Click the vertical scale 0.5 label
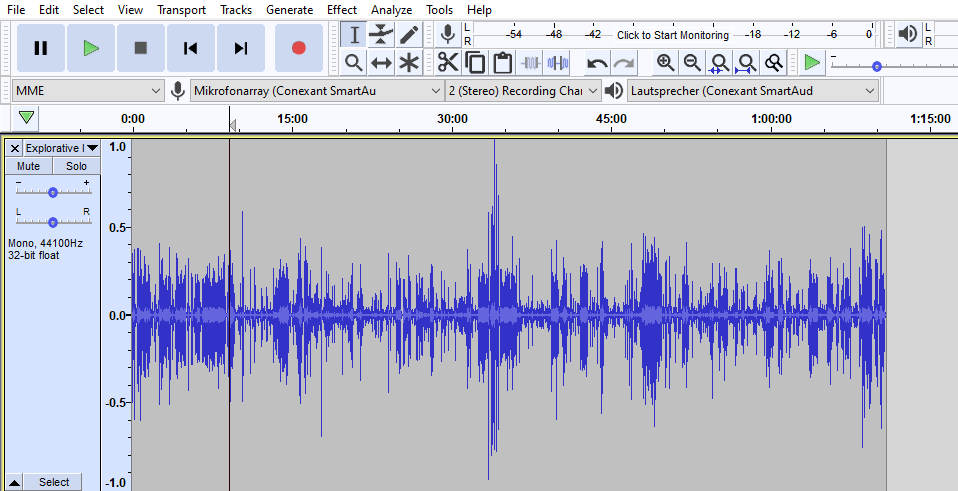The width and height of the screenshot is (958, 491). click(117, 228)
